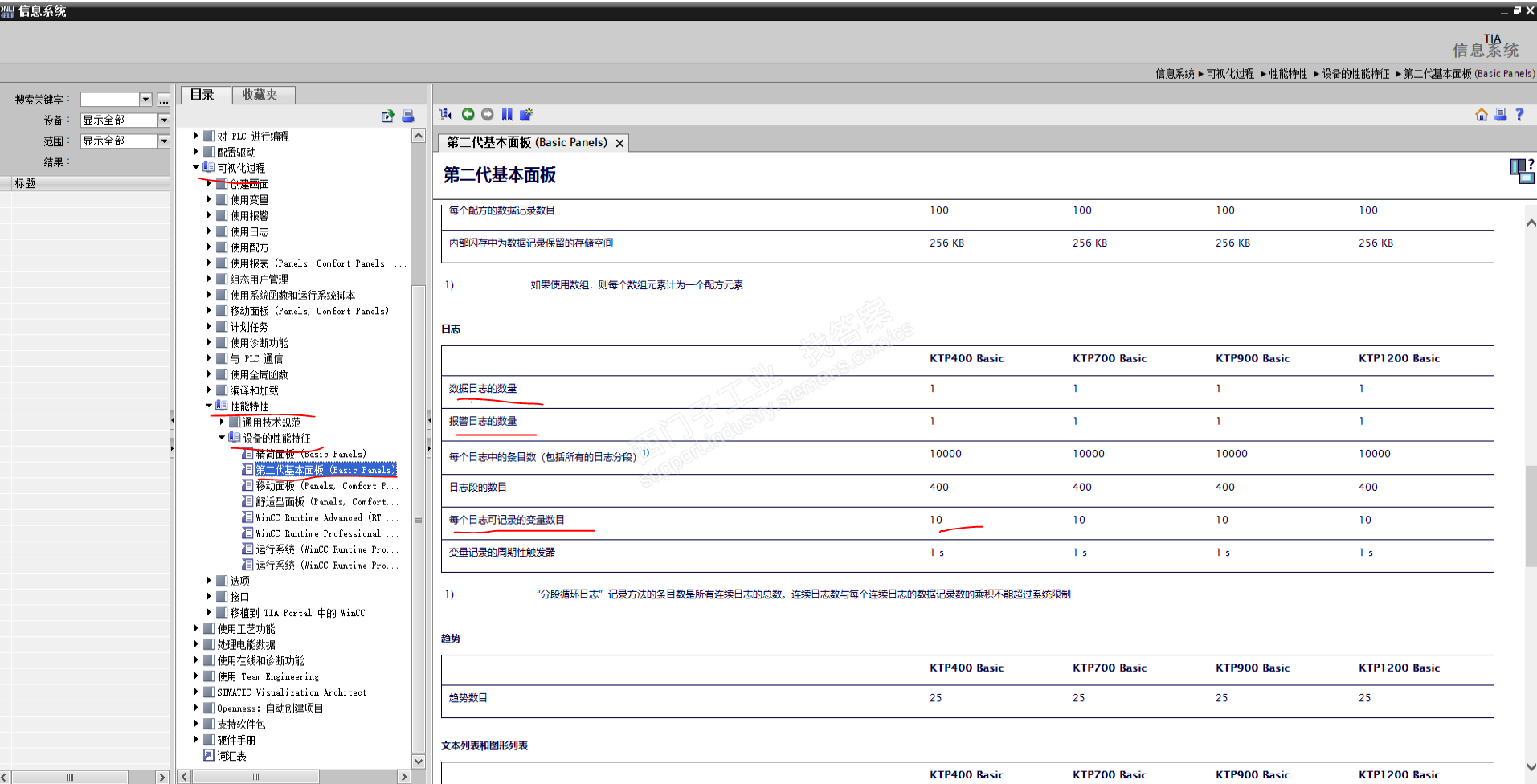The height and width of the screenshot is (784, 1537).
Task: Click the search options ellipsis button
Action: (163, 100)
